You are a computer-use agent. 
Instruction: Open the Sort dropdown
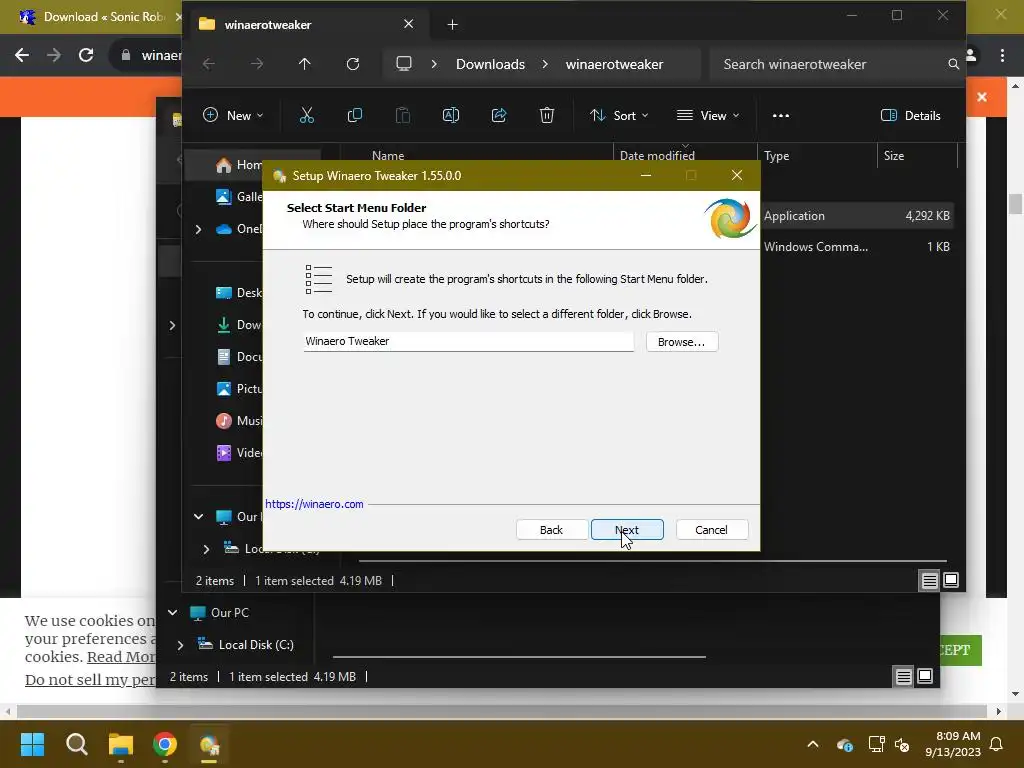tap(618, 116)
